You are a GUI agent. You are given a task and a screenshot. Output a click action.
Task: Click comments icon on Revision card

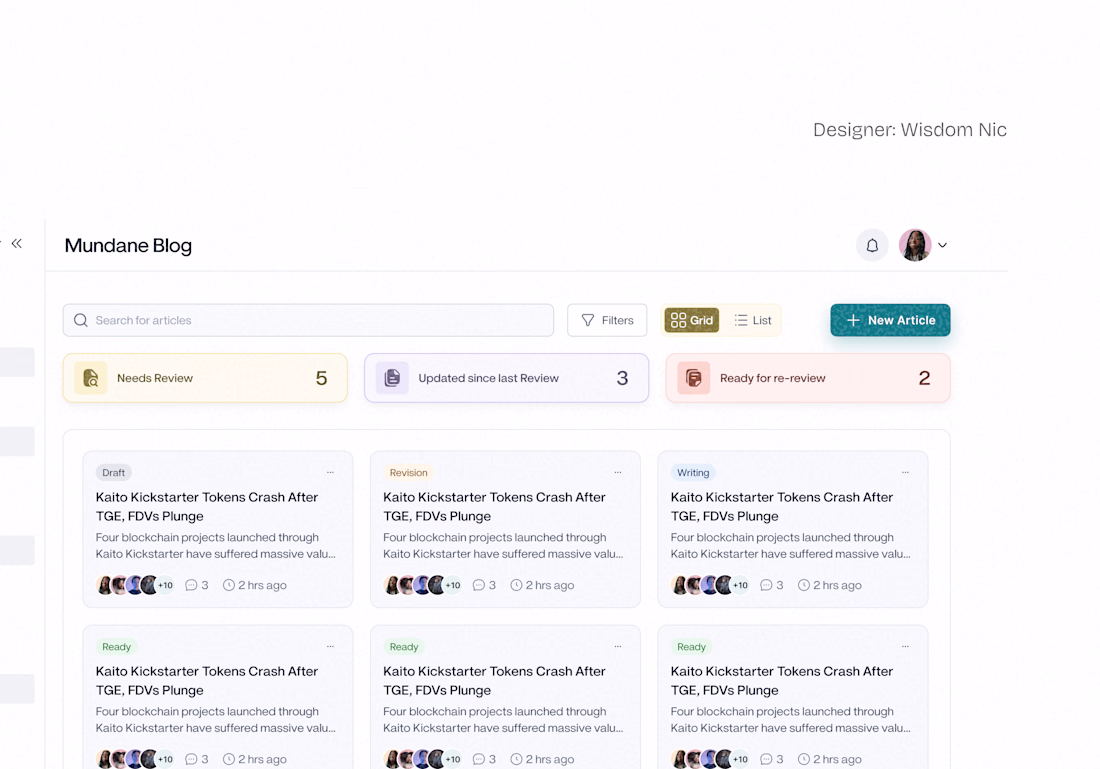point(478,585)
